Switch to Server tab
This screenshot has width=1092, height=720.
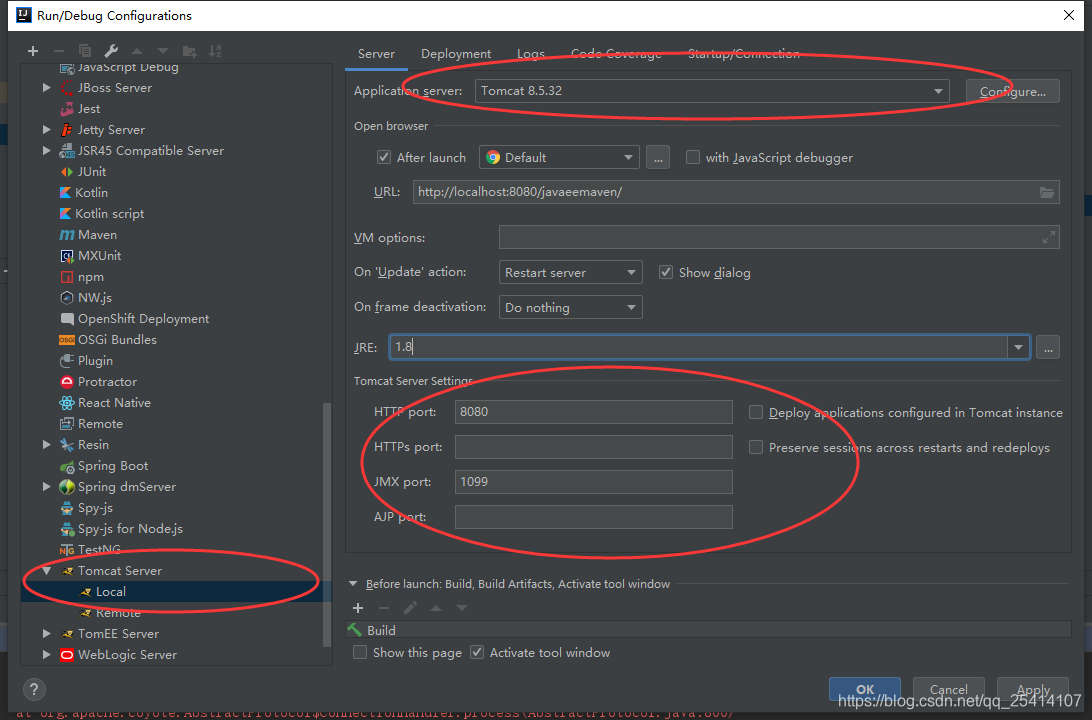tap(376, 54)
